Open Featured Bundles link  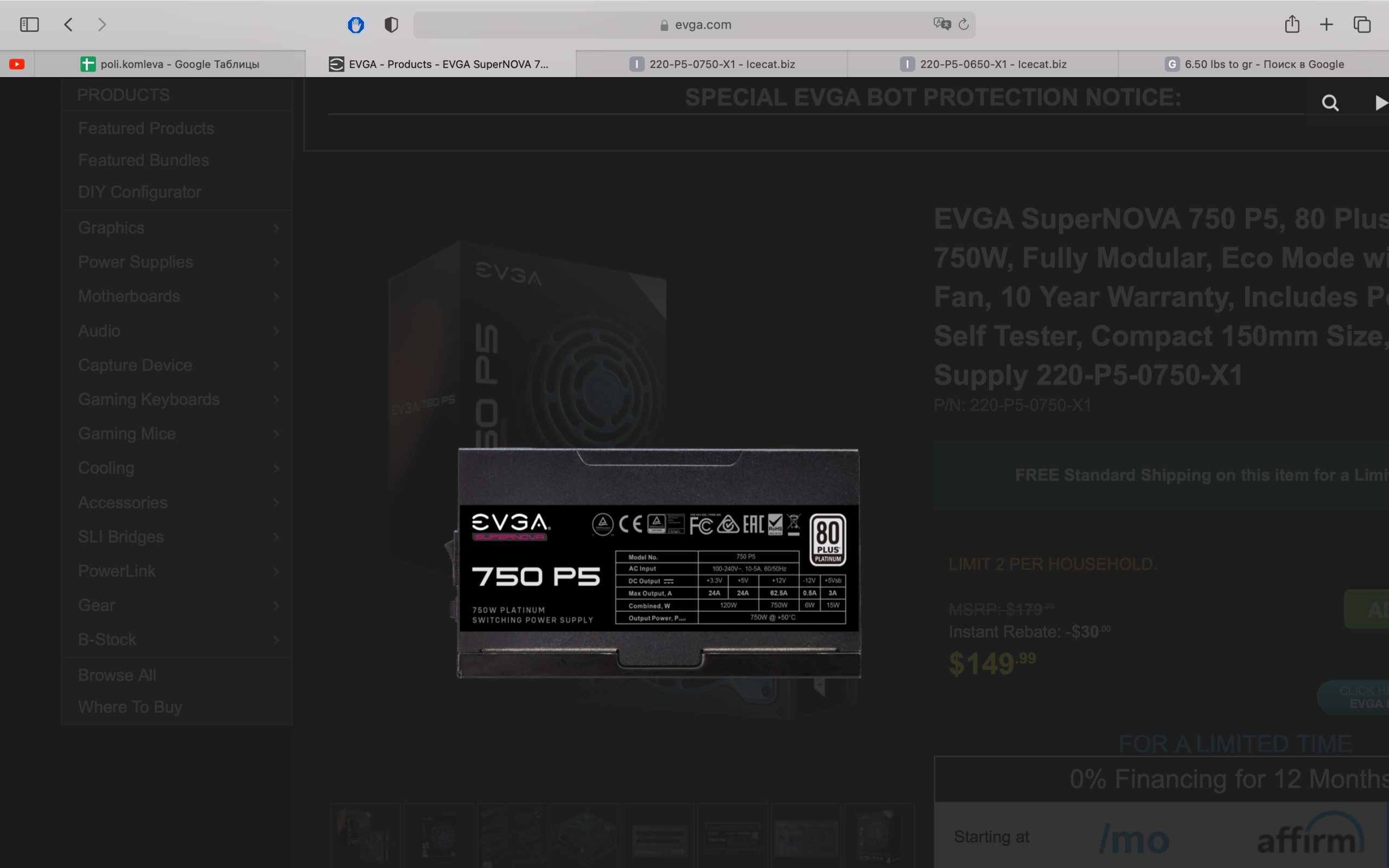(143, 160)
